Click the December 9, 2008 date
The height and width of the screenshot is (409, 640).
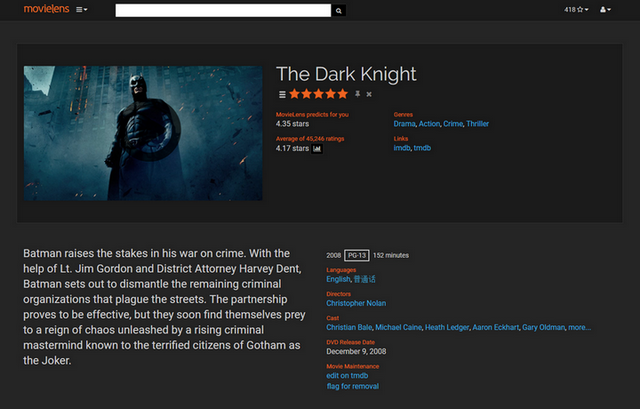click(356, 351)
